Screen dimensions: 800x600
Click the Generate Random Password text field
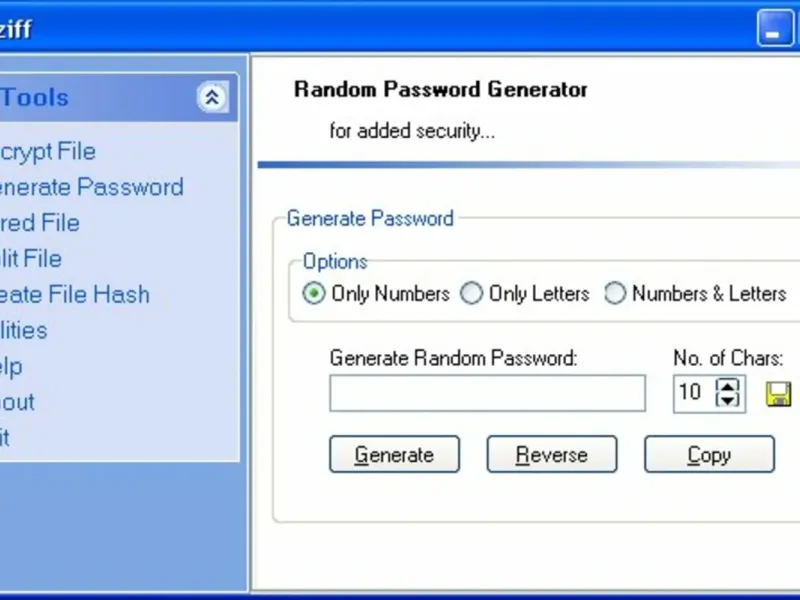coord(487,394)
